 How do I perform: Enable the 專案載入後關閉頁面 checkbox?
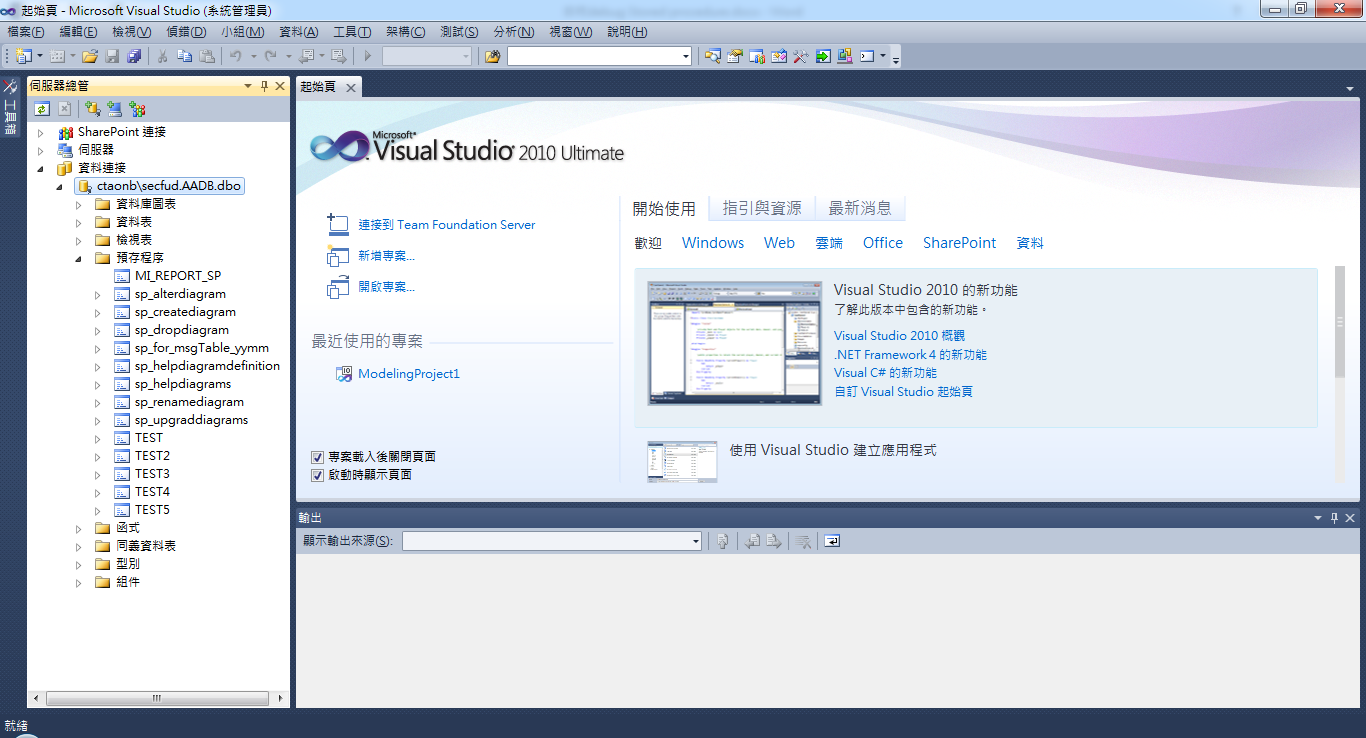317,456
